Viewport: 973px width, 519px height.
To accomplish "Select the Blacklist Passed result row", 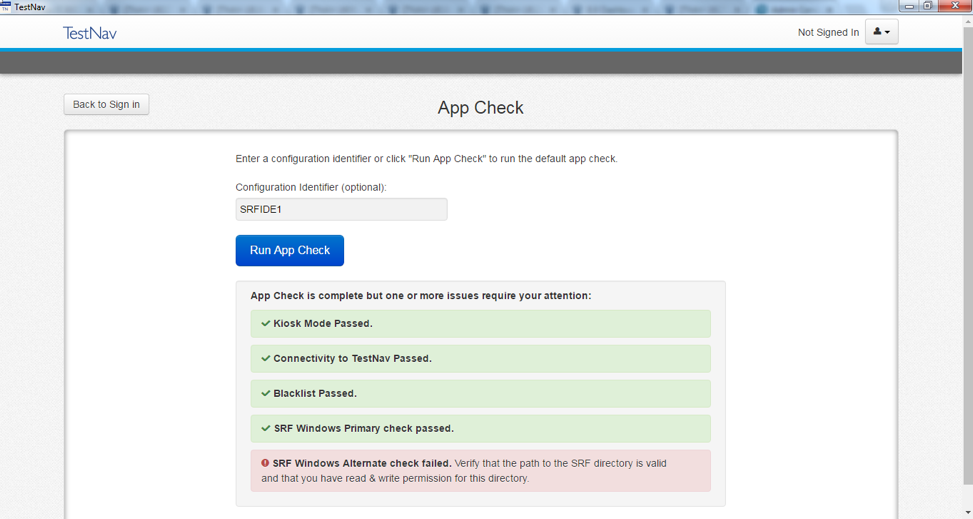I will pos(480,393).
